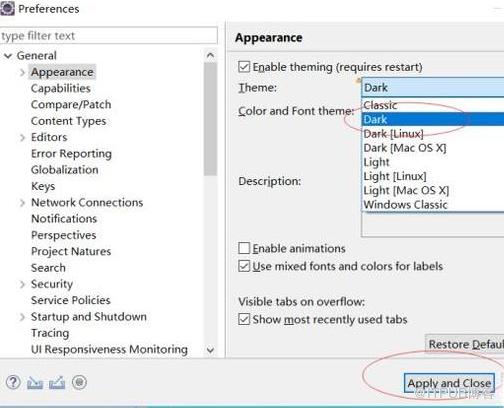The height and width of the screenshot is (408, 504).
Task: Choose Windows Classic theme option
Action: 433,204
